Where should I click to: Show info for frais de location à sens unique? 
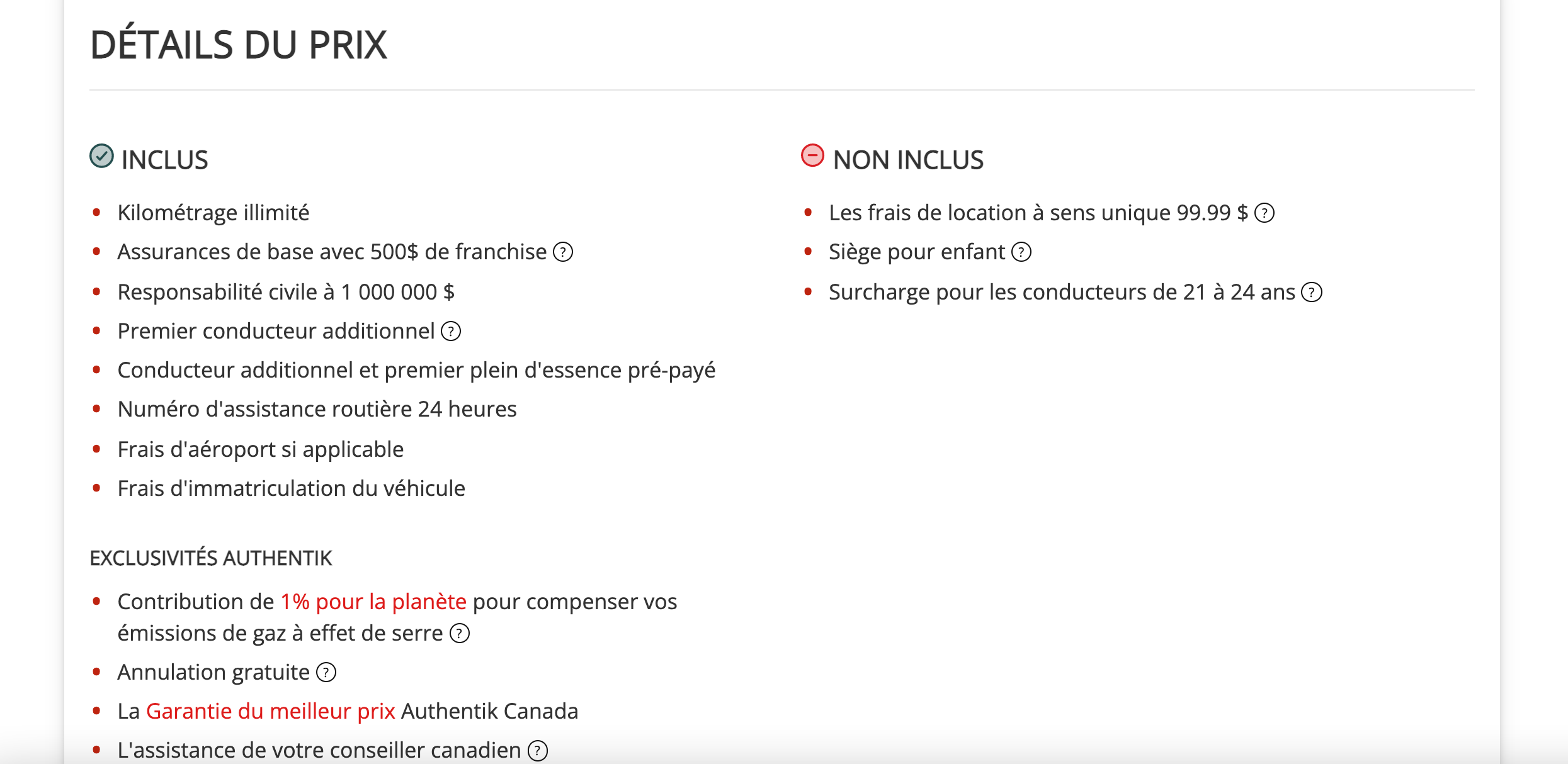(x=1264, y=213)
